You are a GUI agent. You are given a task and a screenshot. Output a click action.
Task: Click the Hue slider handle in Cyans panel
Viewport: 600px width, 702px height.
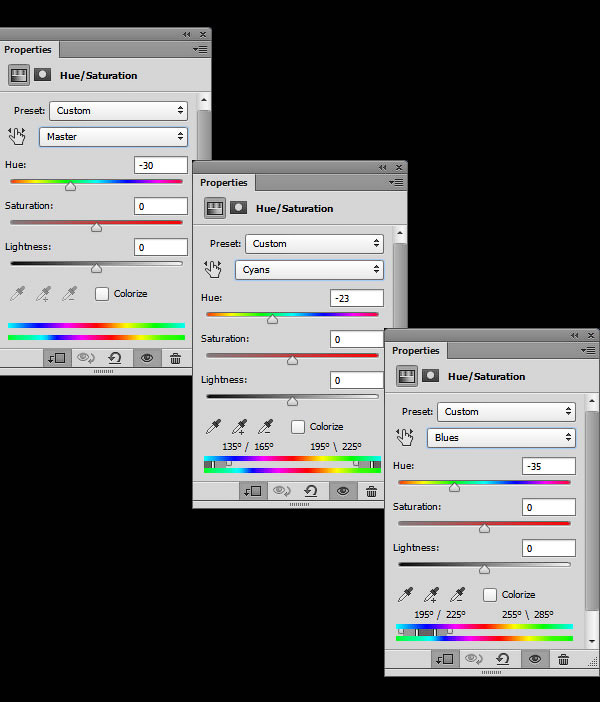coord(272,318)
